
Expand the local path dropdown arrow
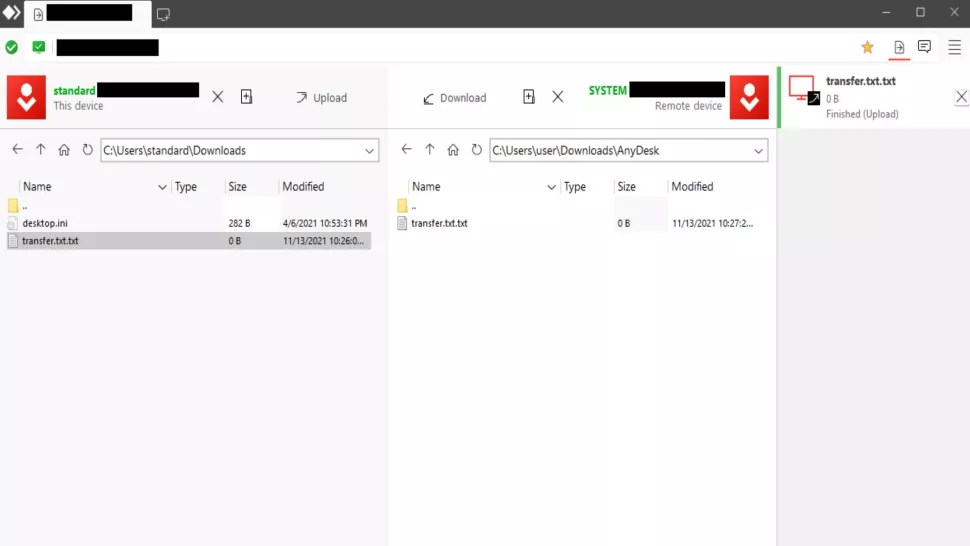[x=369, y=151]
